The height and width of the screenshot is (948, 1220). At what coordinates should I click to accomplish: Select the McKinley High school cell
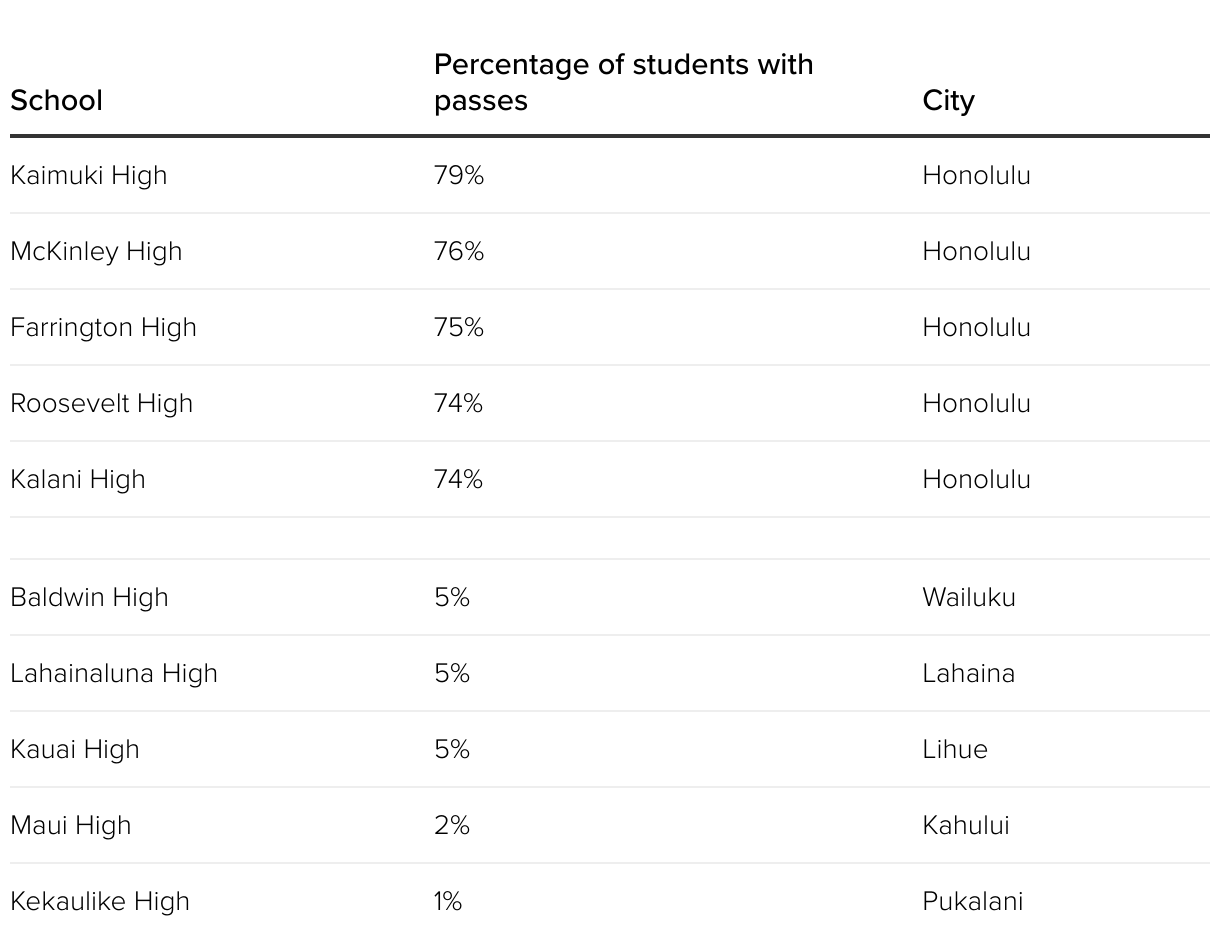pyautogui.click(x=96, y=251)
